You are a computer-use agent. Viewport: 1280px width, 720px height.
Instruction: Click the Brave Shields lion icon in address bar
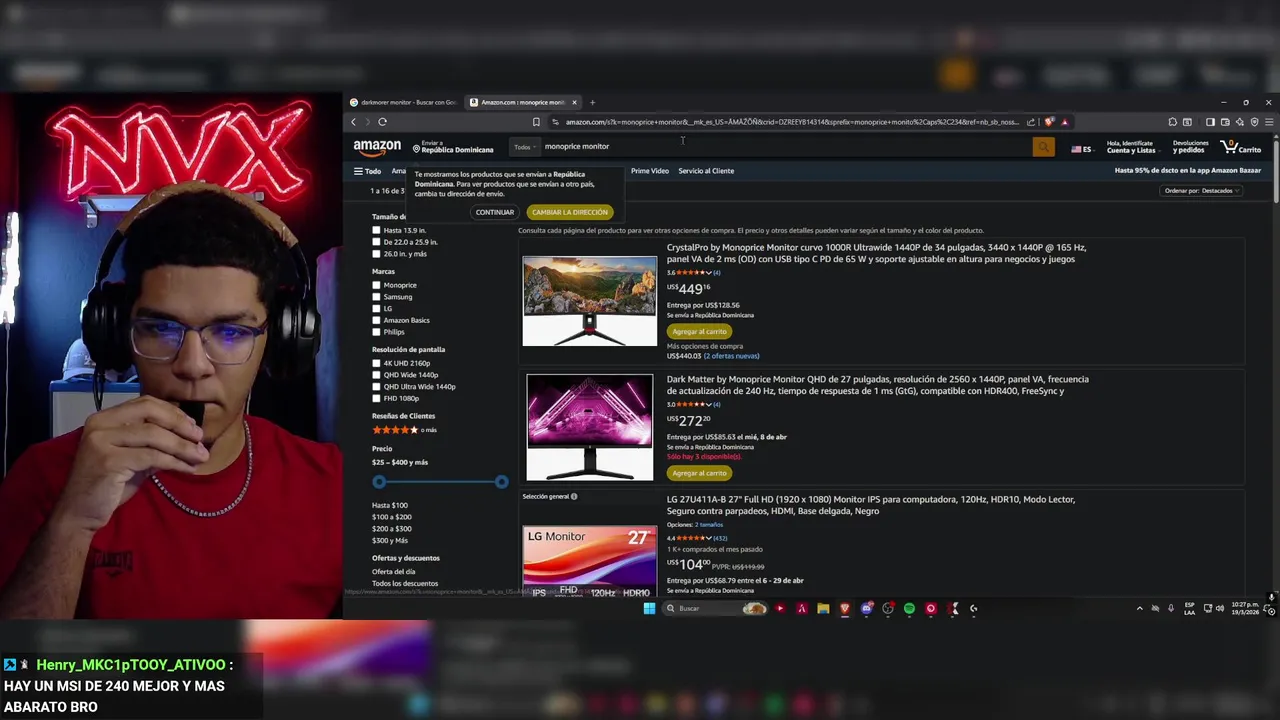coord(1049,122)
